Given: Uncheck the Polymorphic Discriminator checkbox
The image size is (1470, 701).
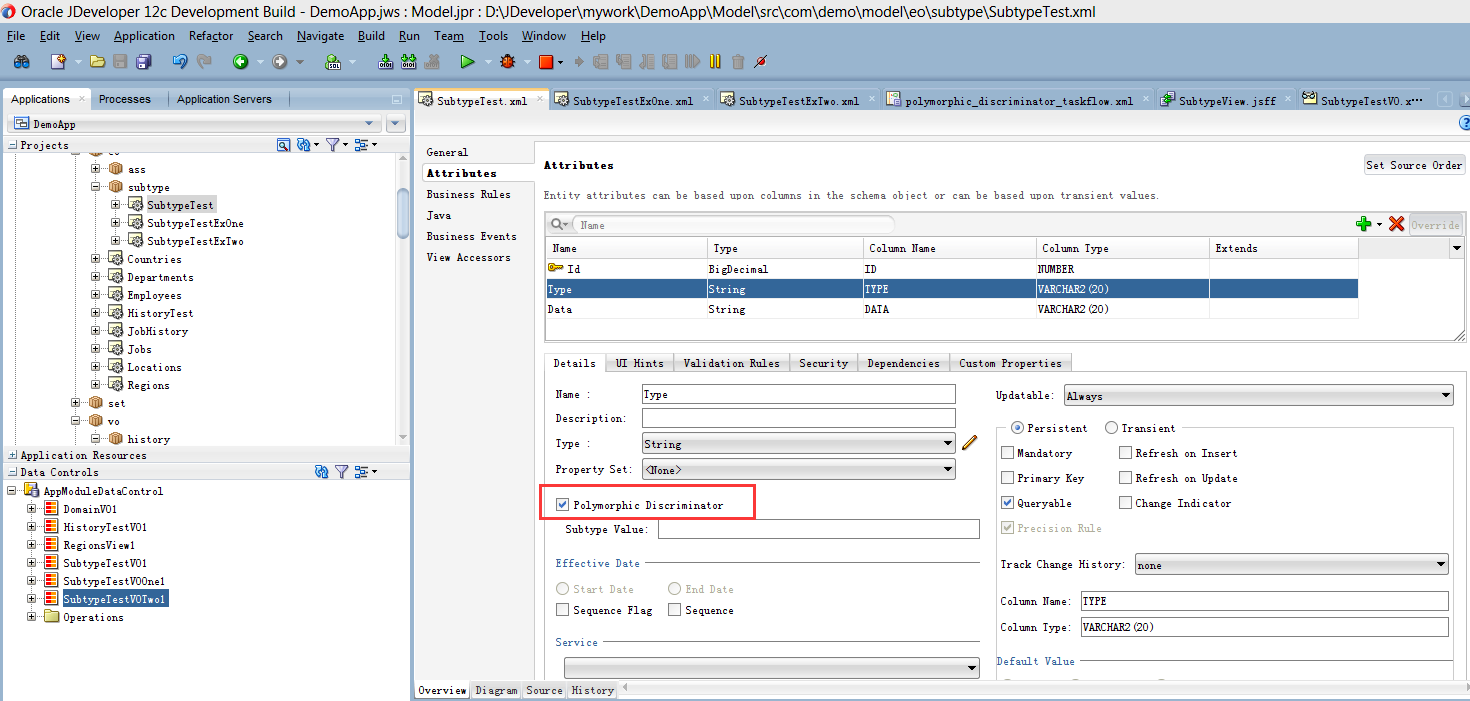Looking at the screenshot, I should pyautogui.click(x=562, y=505).
